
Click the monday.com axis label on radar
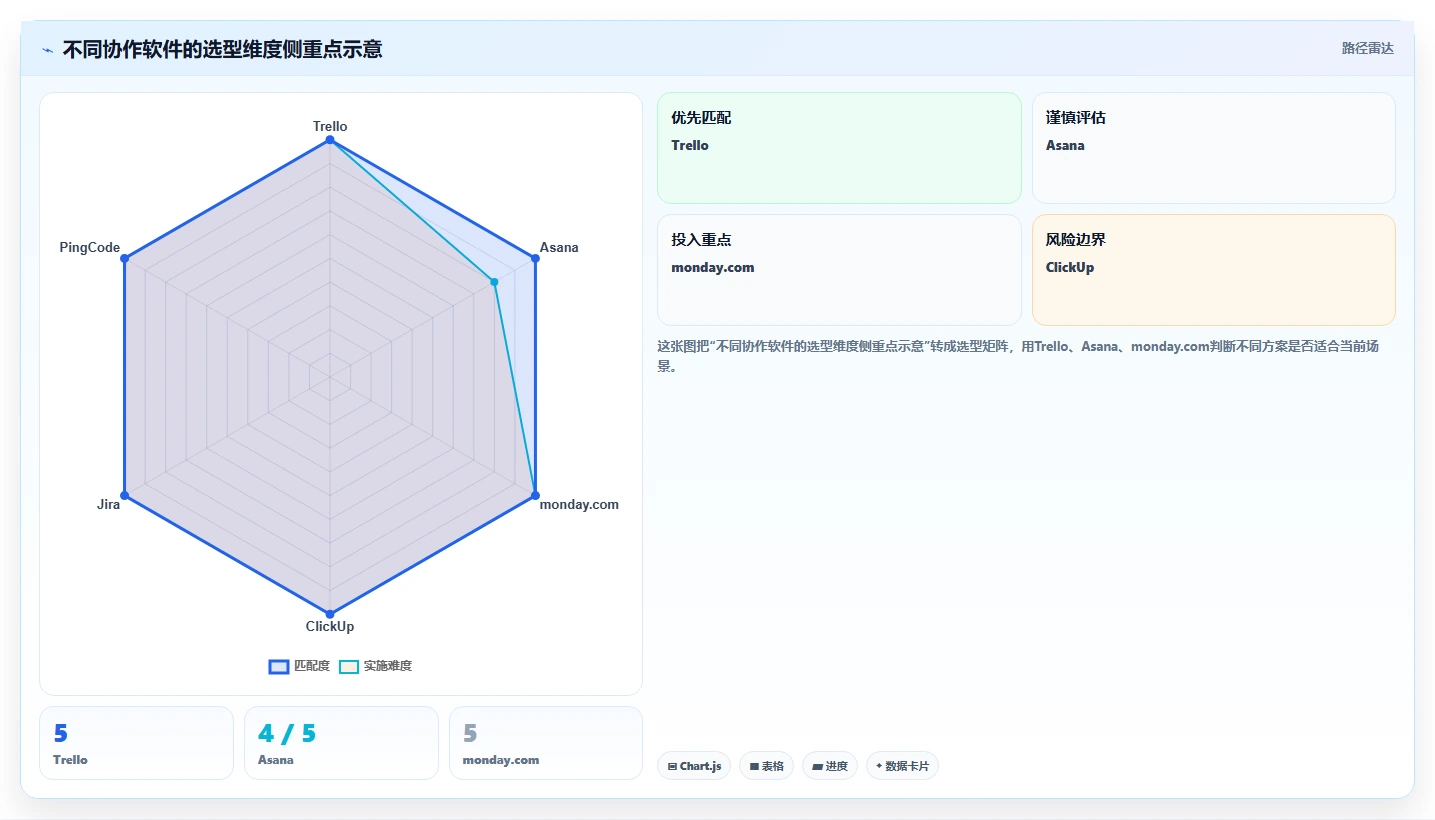coord(579,504)
